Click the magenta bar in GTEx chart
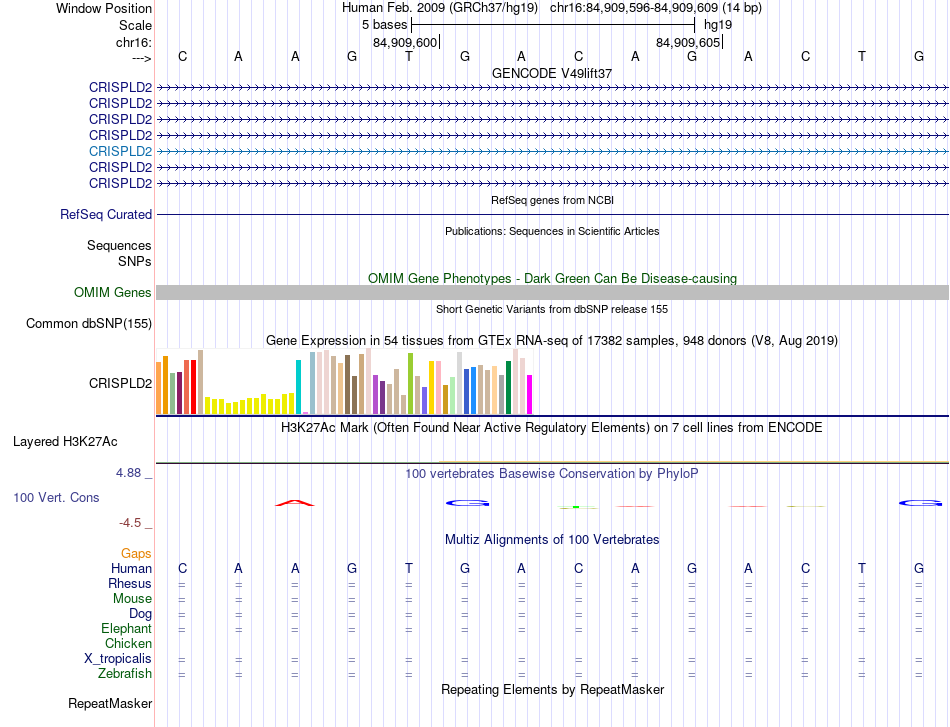950x727 pixels. [530, 394]
